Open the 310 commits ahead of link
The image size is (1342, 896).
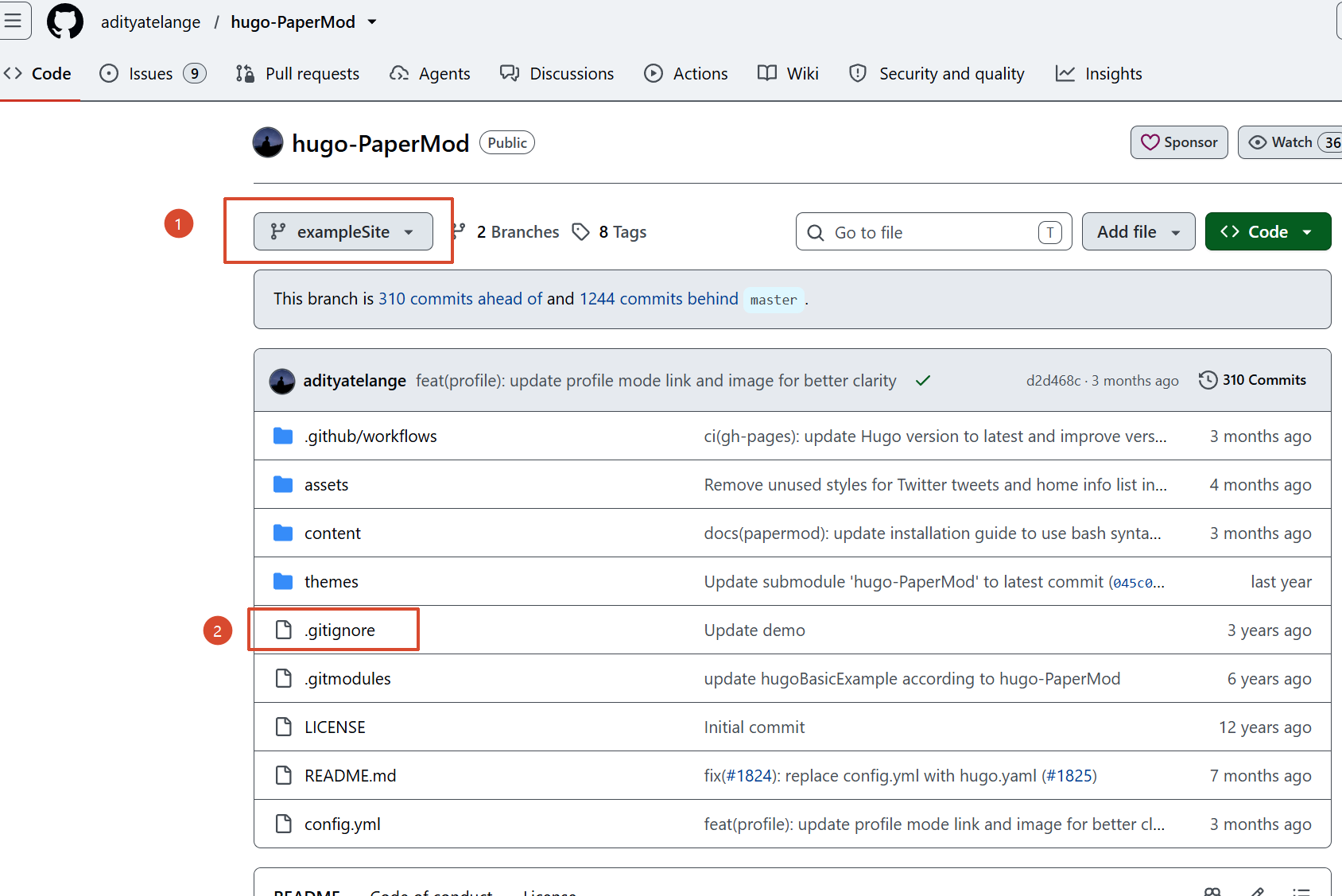460,299
